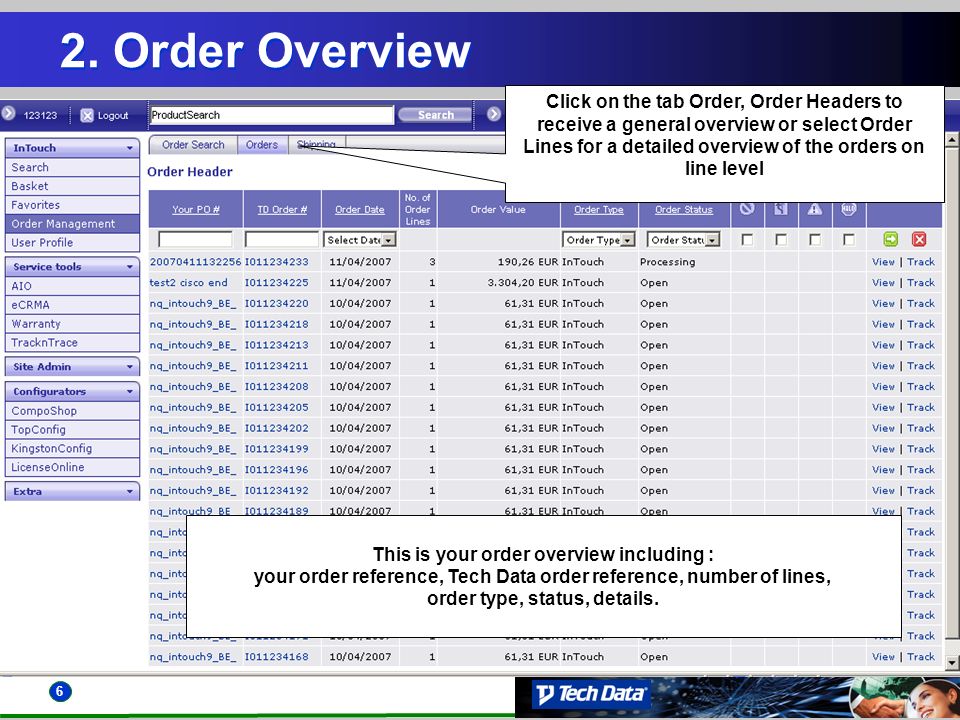The image size is (960, 720).
Task: Open CompoShop configurator
Action: pyautogui.click(x=72, y=411)
